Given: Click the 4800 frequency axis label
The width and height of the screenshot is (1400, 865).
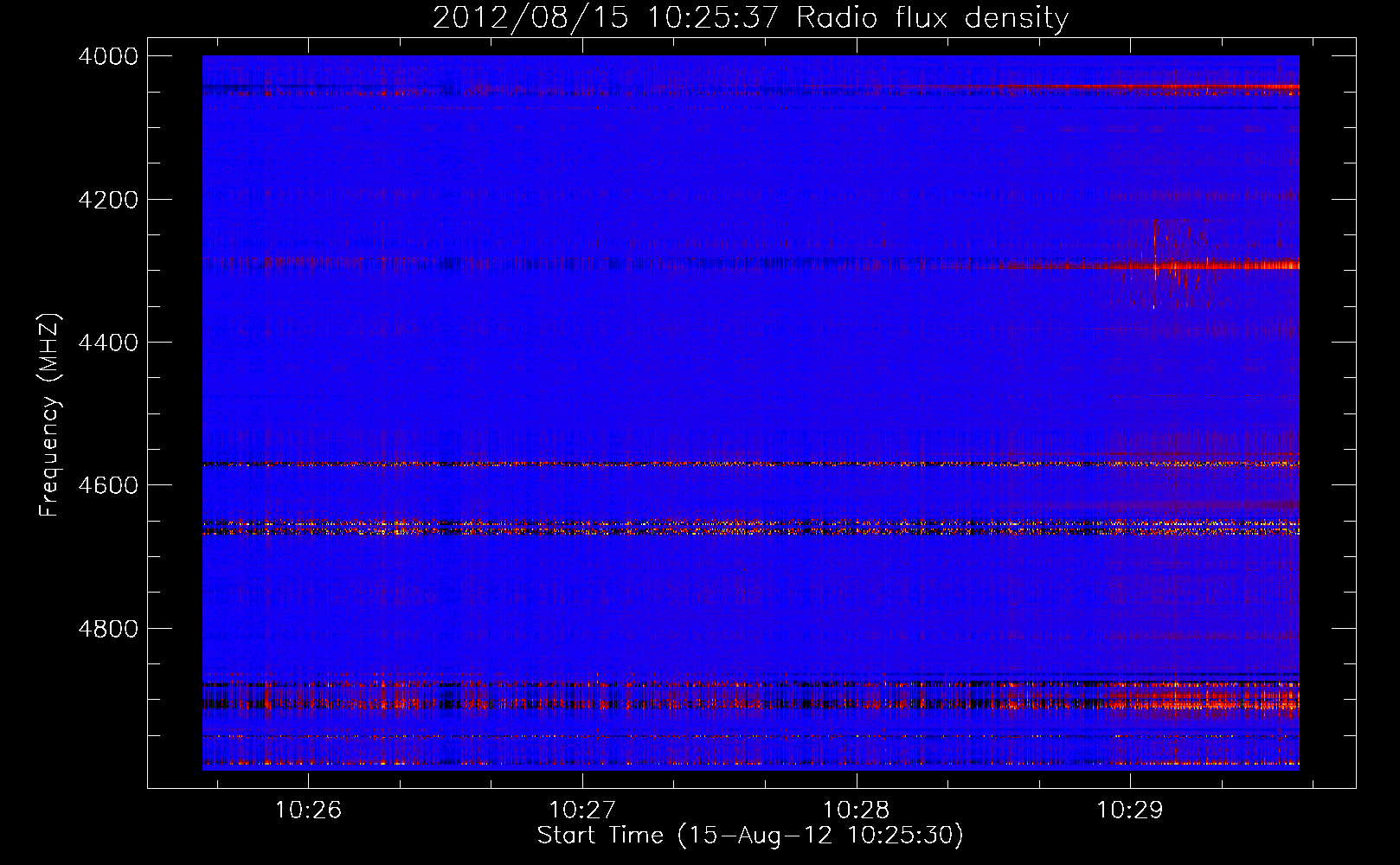Looking at the screenshot, I should pos(107,629).
